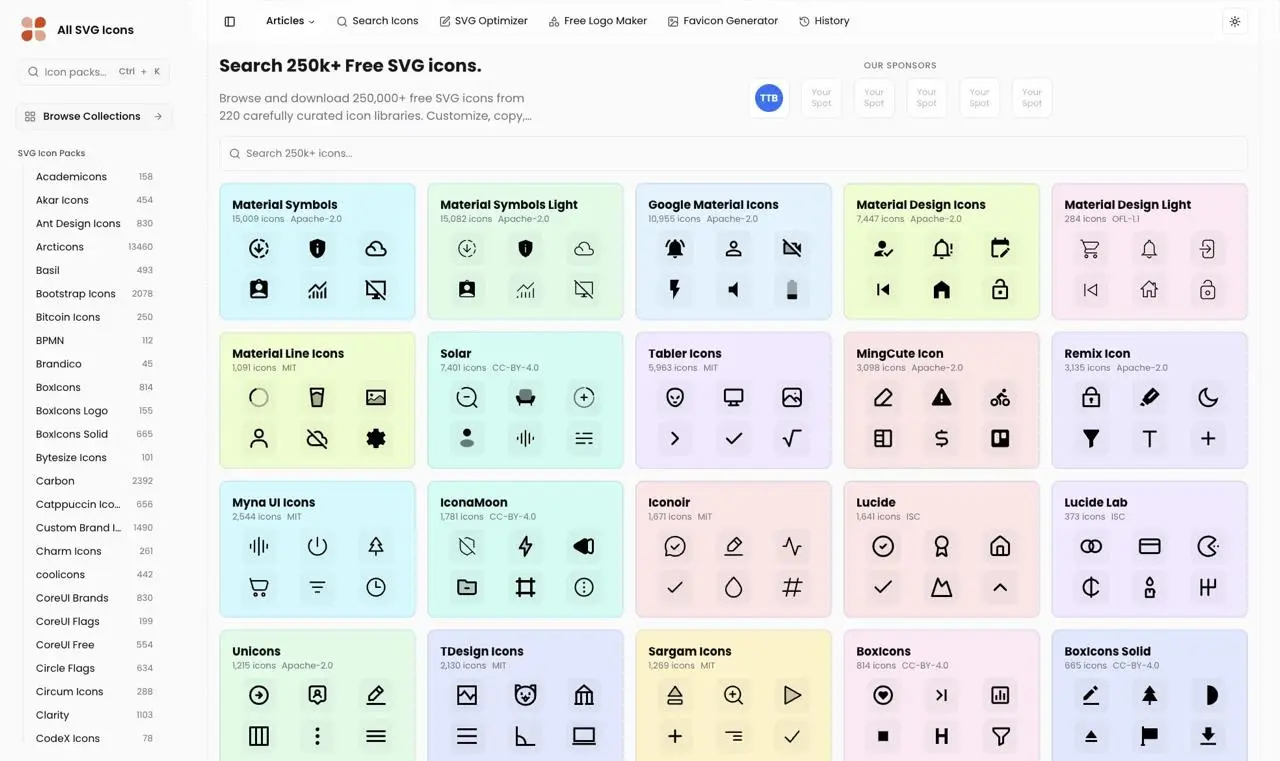Click Google Material Icons lightning bolt icon

point(675,290)
